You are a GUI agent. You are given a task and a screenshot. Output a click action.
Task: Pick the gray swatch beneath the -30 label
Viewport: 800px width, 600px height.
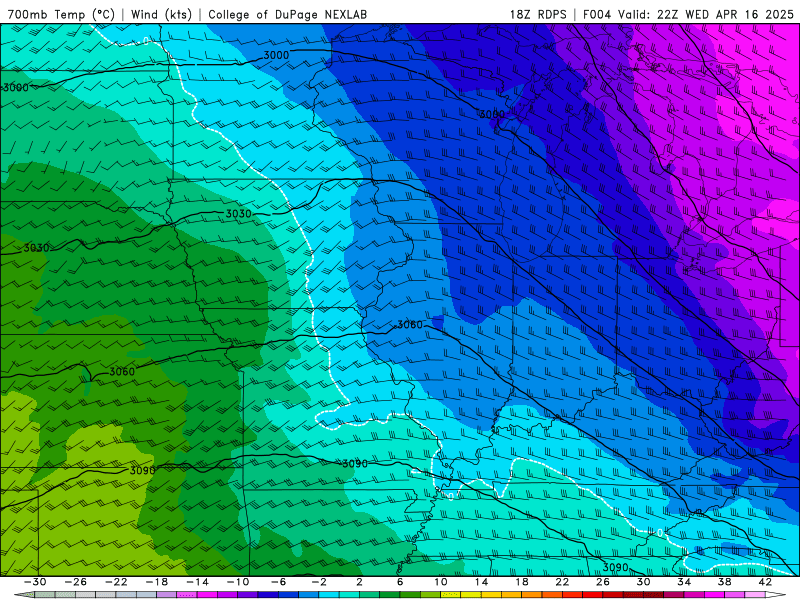pos(45,595)
